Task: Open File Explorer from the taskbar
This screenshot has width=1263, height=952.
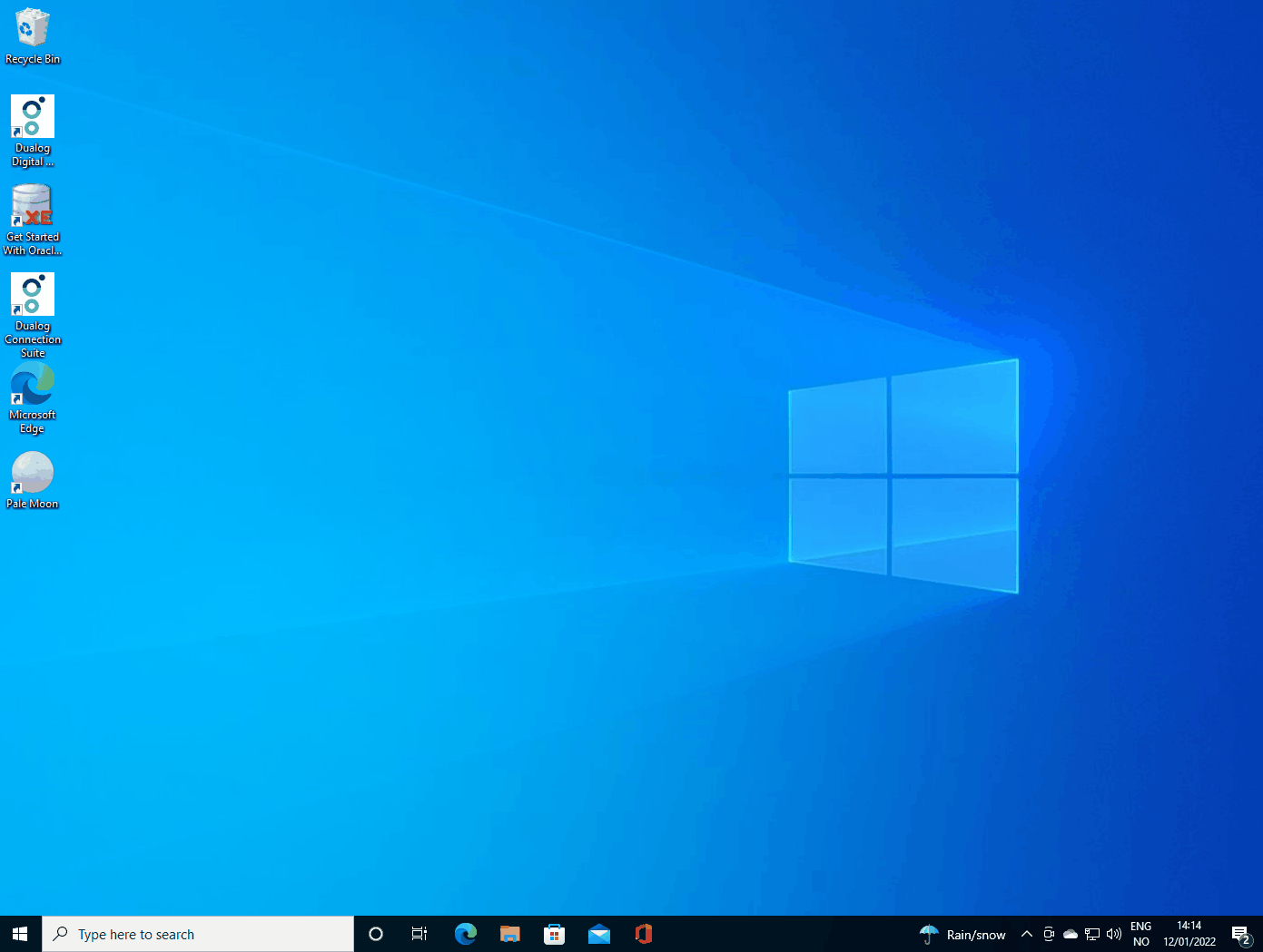Action: click(510, 934)
